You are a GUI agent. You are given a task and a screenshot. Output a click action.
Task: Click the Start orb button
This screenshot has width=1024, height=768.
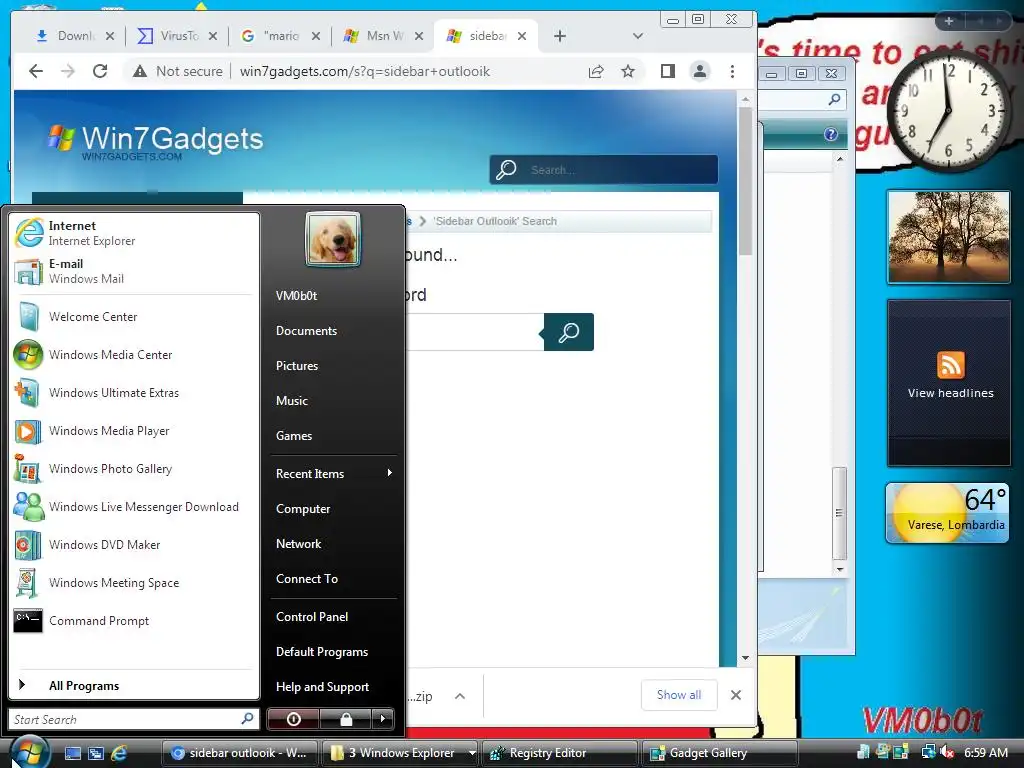(29, 752)
